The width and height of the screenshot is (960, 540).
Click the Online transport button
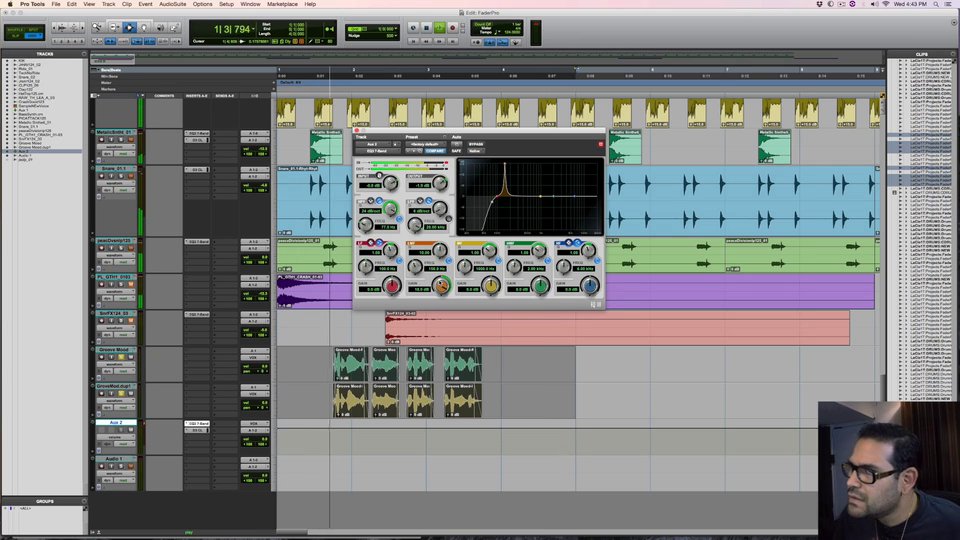[413, 28]
